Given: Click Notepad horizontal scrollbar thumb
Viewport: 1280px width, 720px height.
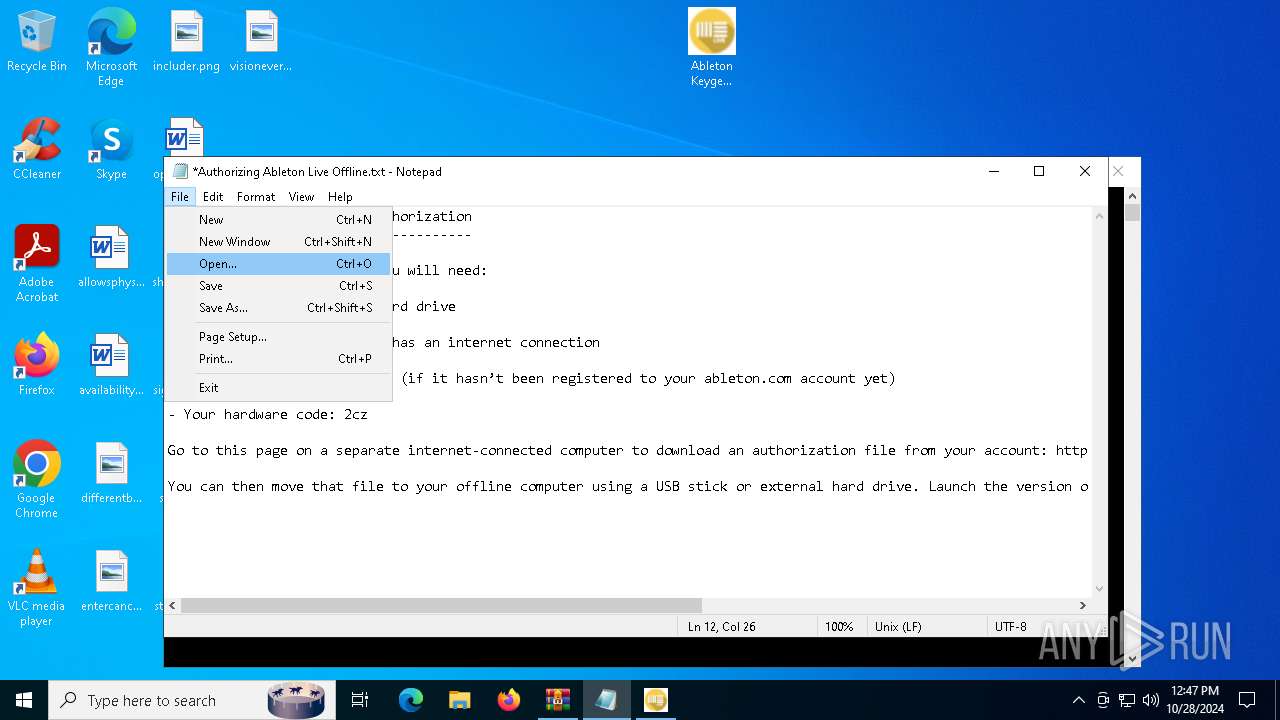Looking at the screenshot, I should coord(441,605).
